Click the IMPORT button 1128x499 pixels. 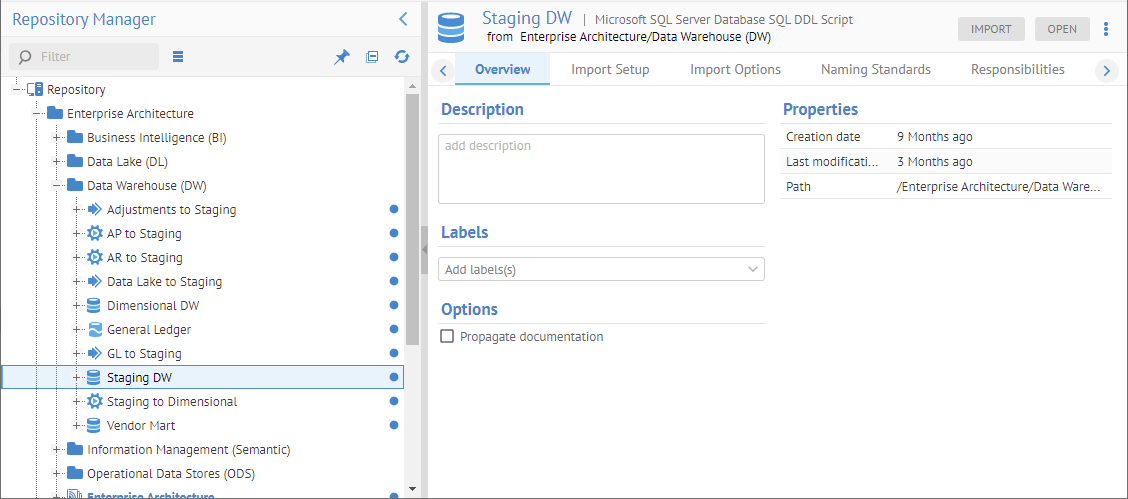(991, 29)
